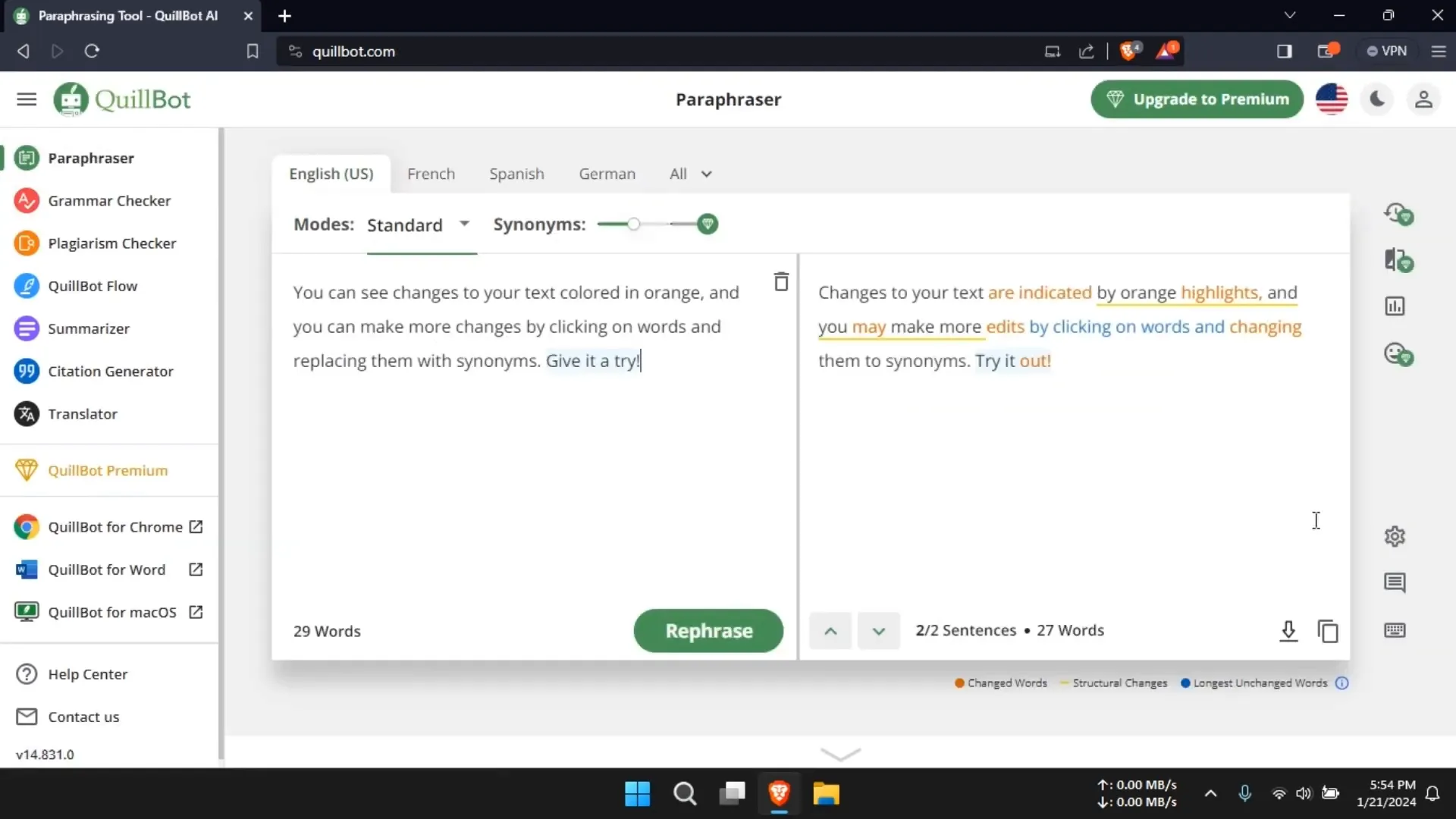The width and height of the screenshot is (1456, 819).
Task: Open the Brave VPN button
Action: tap(1387, 51)
